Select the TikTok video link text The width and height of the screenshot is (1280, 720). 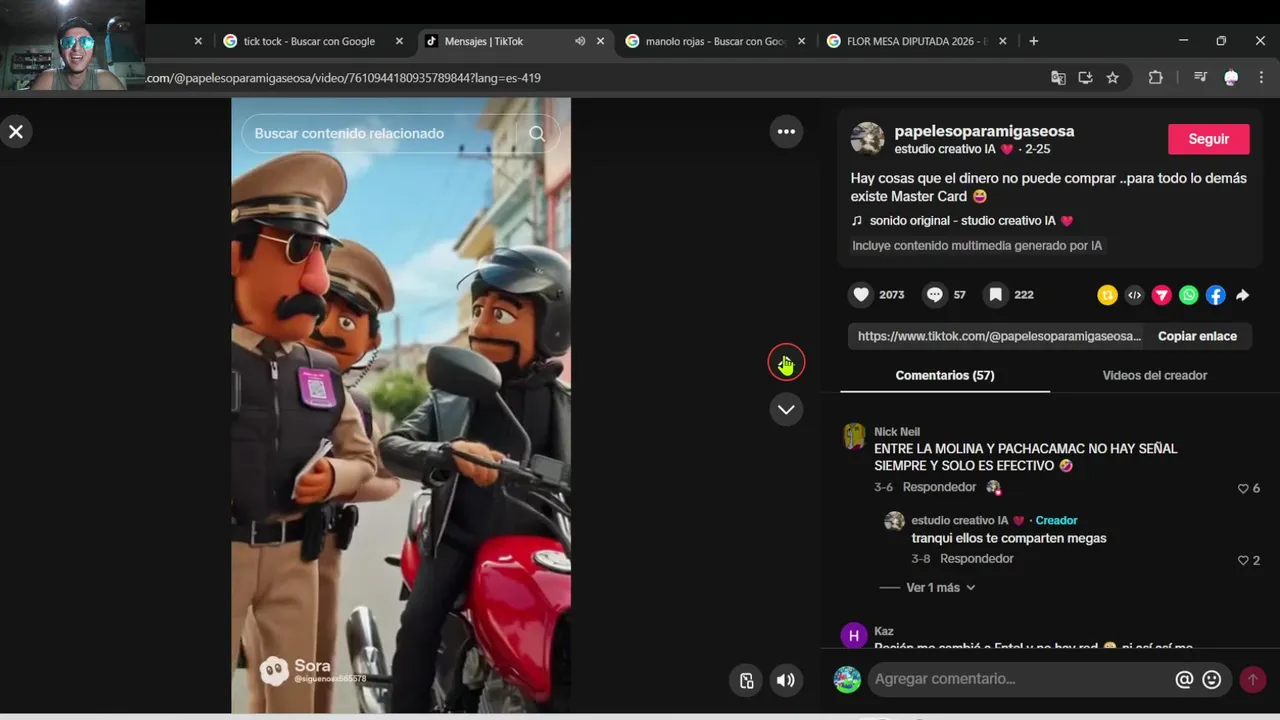[999, 336]
